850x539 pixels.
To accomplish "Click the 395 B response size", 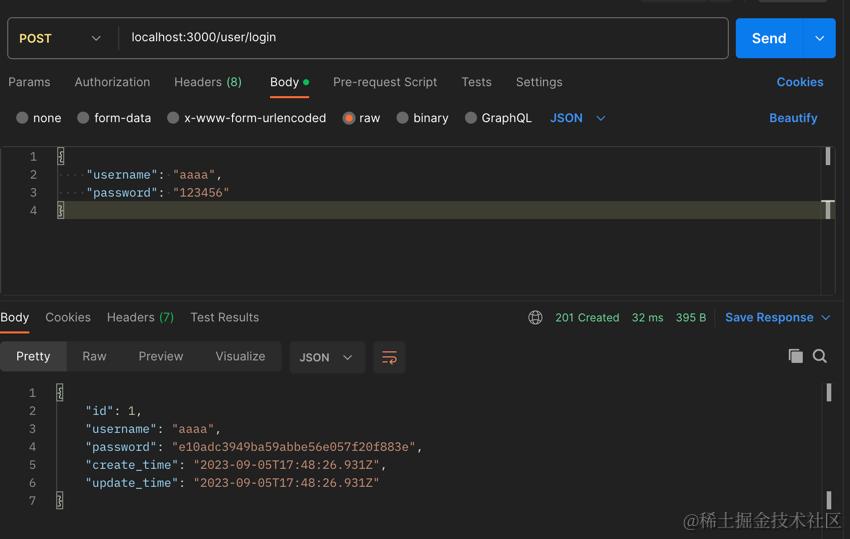I will coord(691,318).
